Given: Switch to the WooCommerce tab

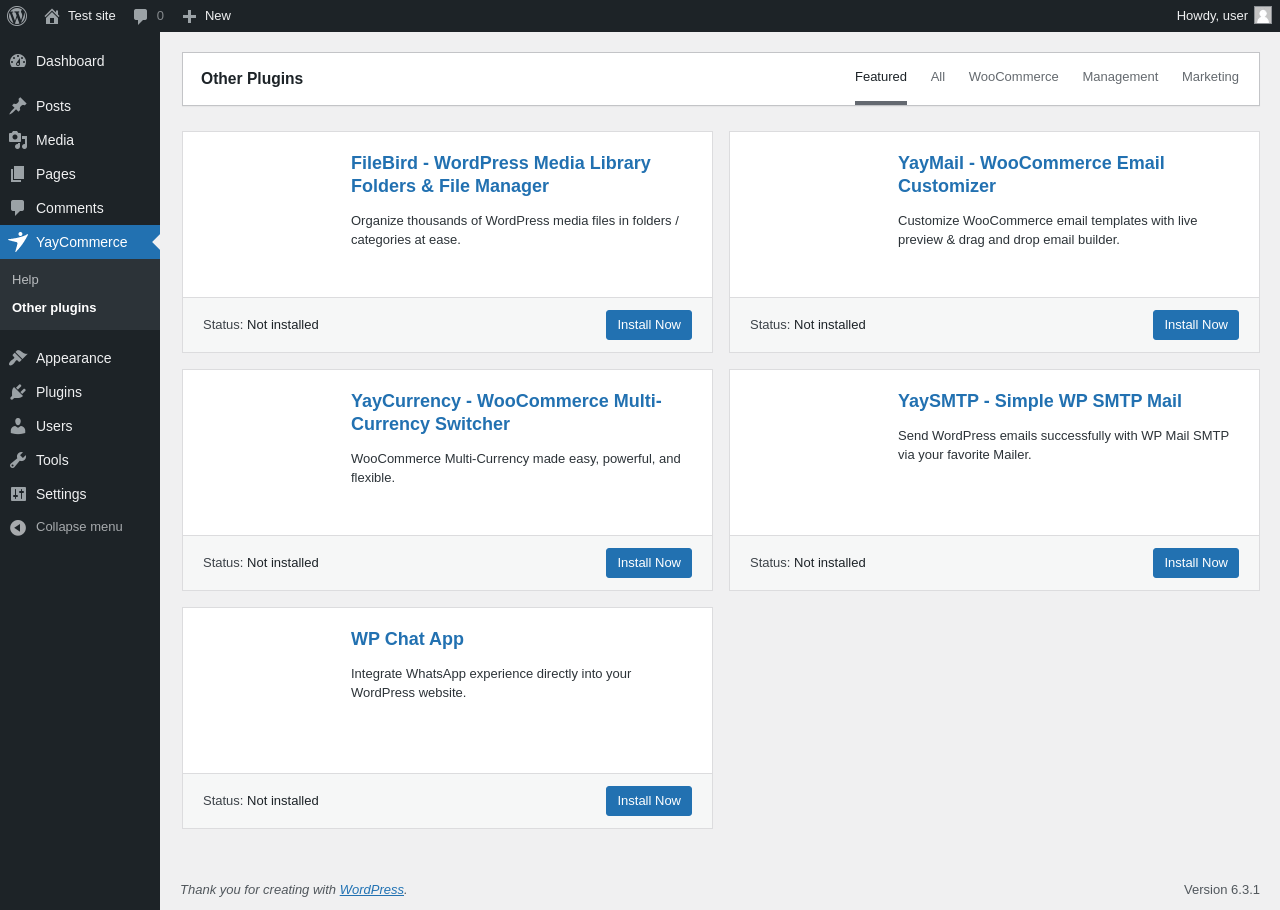Looking at the screenshot, I should [1013, 77].
